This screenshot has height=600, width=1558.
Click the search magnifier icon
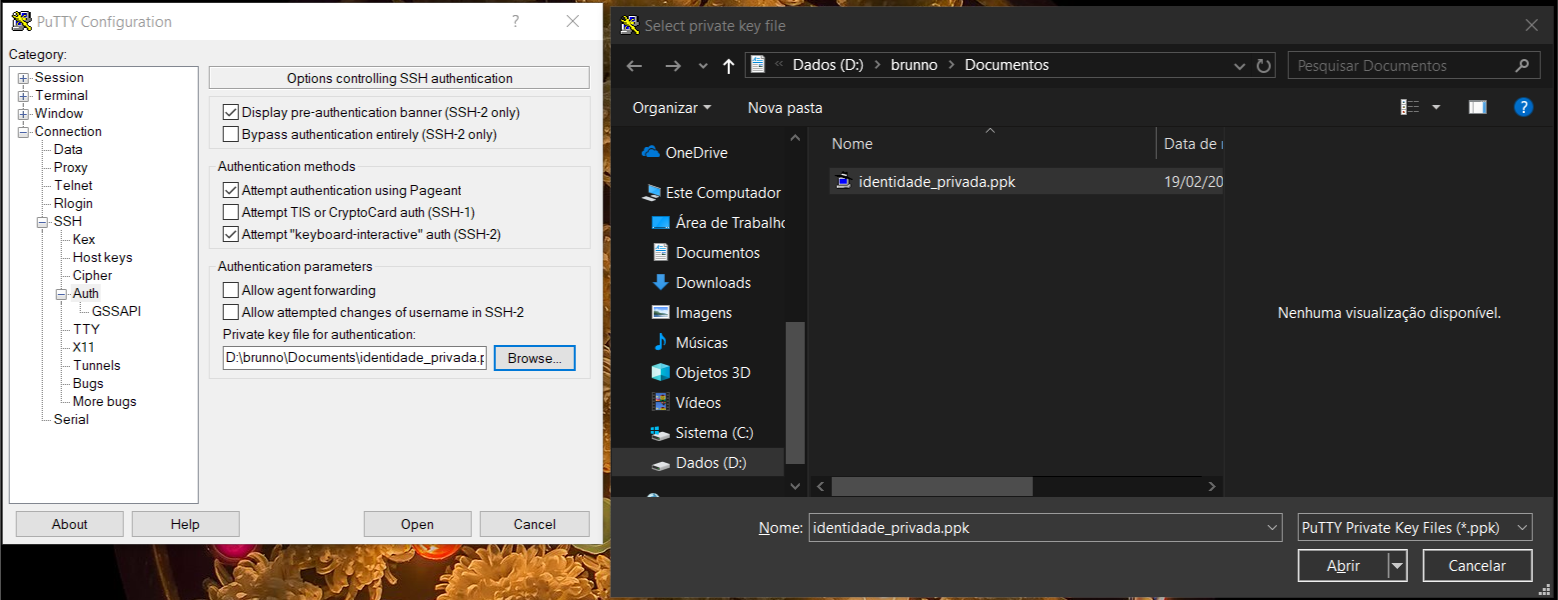point(1523,65)
